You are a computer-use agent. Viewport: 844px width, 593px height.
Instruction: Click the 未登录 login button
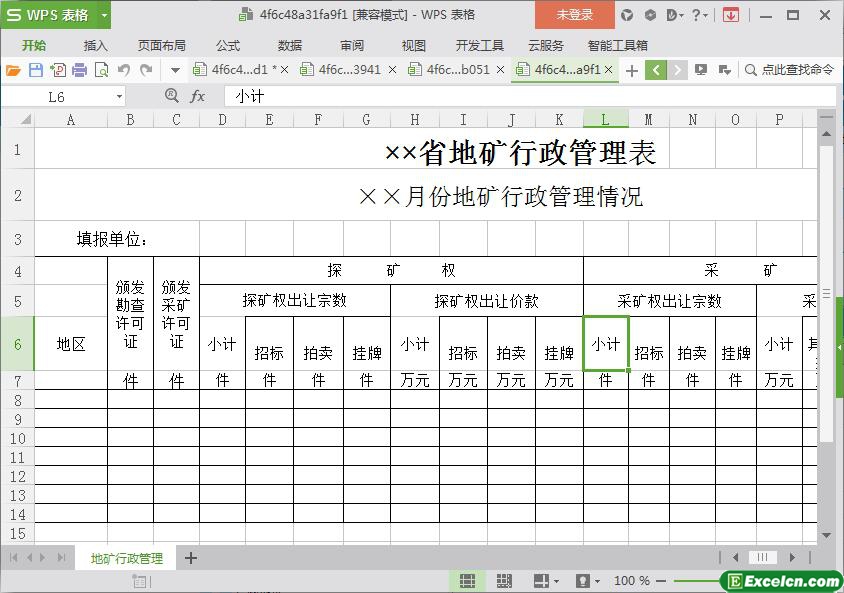[x=574, y=15]
